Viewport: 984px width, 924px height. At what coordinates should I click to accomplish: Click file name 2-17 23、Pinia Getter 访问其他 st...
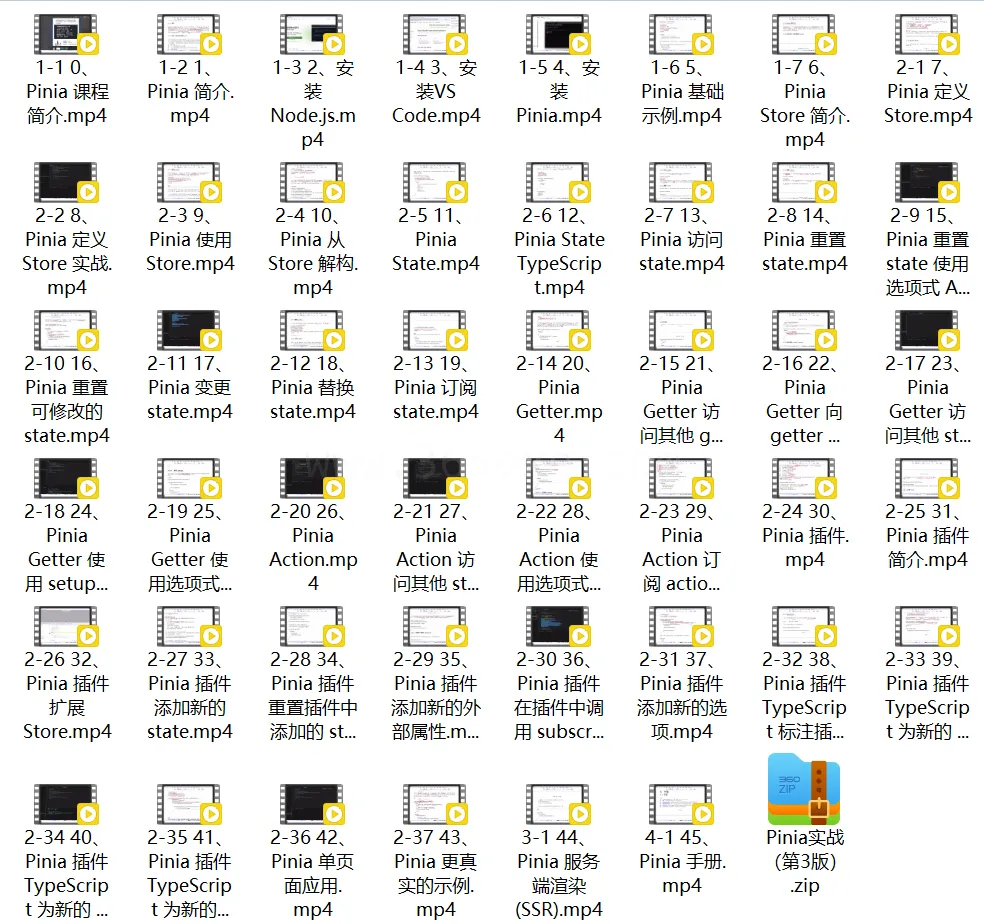coord(928,399)
